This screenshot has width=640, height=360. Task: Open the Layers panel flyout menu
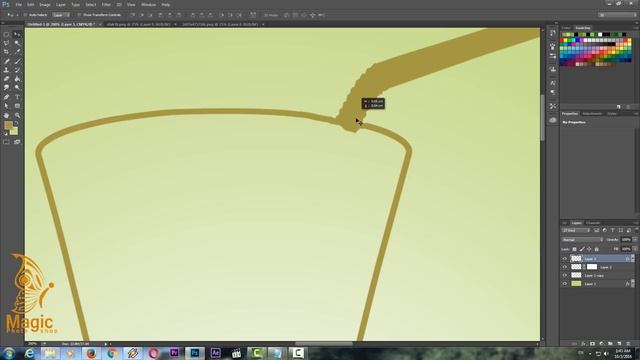(x=636, y=223)
